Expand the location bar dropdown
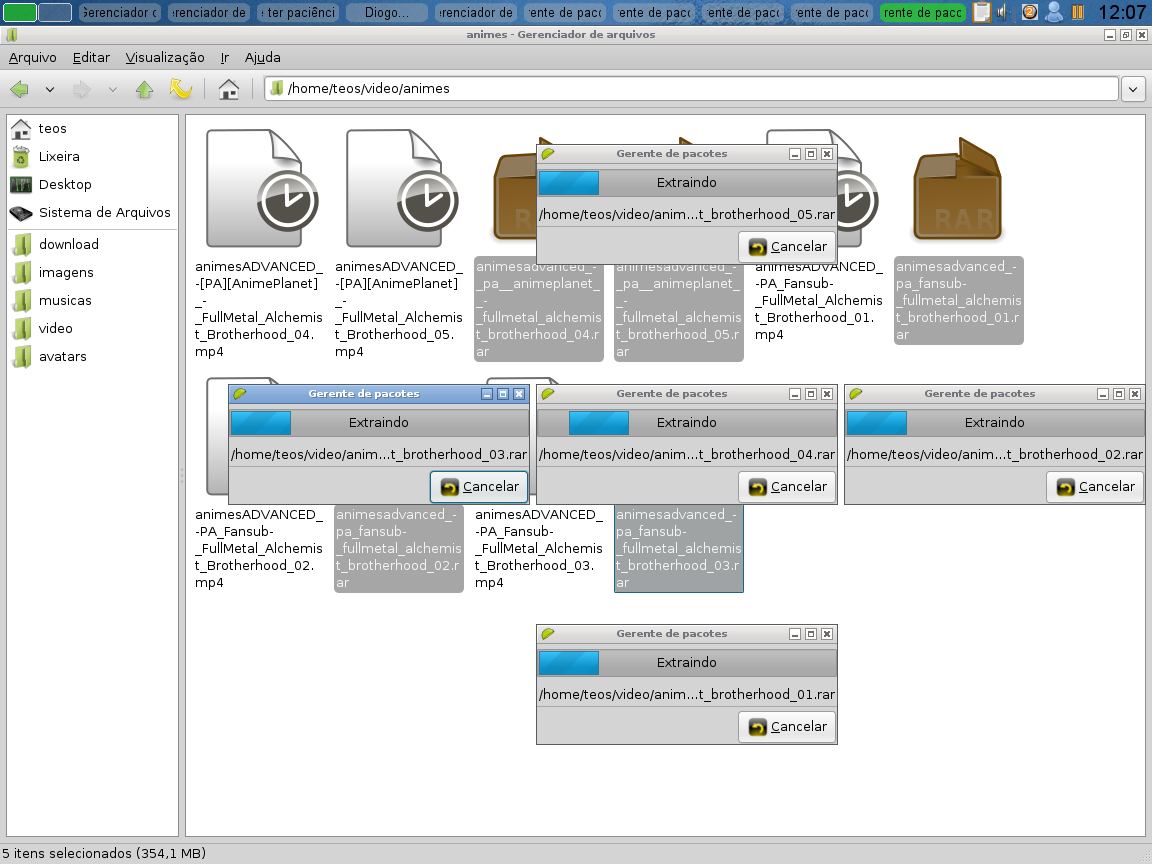The image size is (1152, 864). point(1133,90)
